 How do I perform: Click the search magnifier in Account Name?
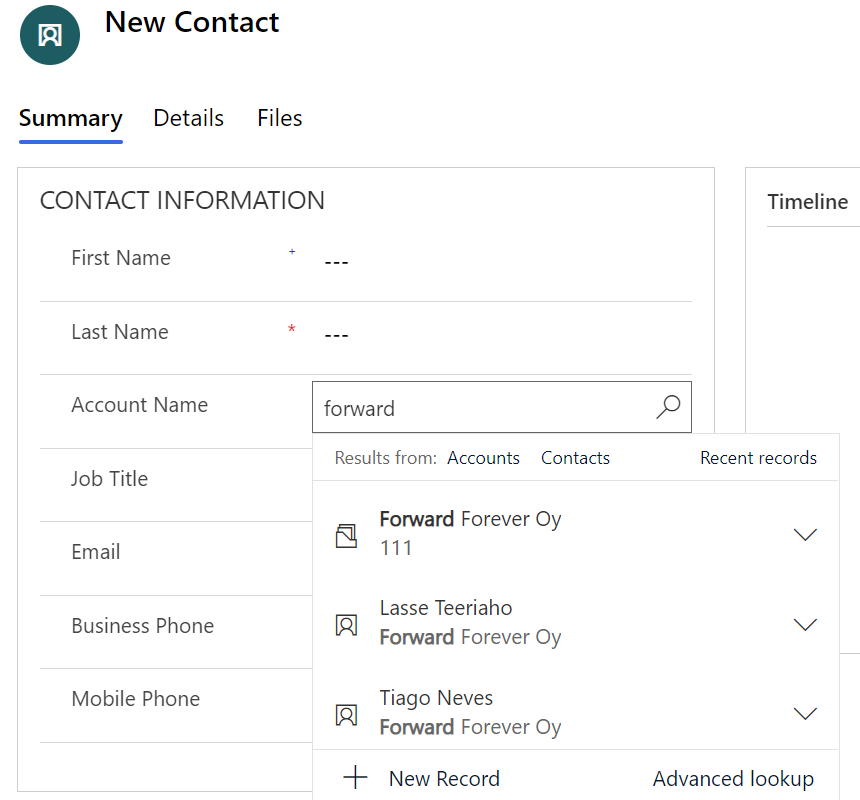pyautogui.click(x=668, y=407)
